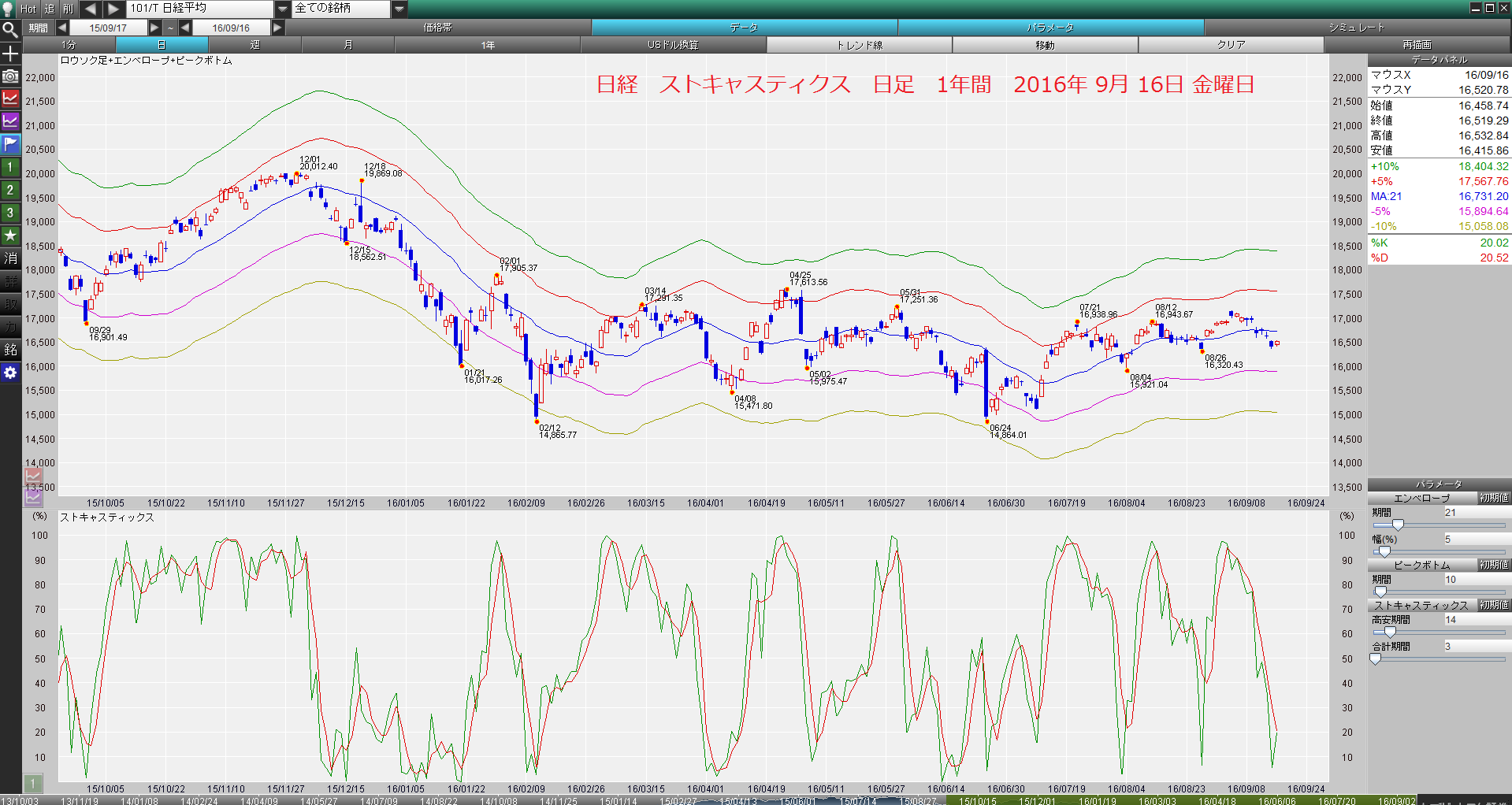The image size is (1512, 805).
Task: Select 月 monthly timeframe
Action: click(347, 45)
